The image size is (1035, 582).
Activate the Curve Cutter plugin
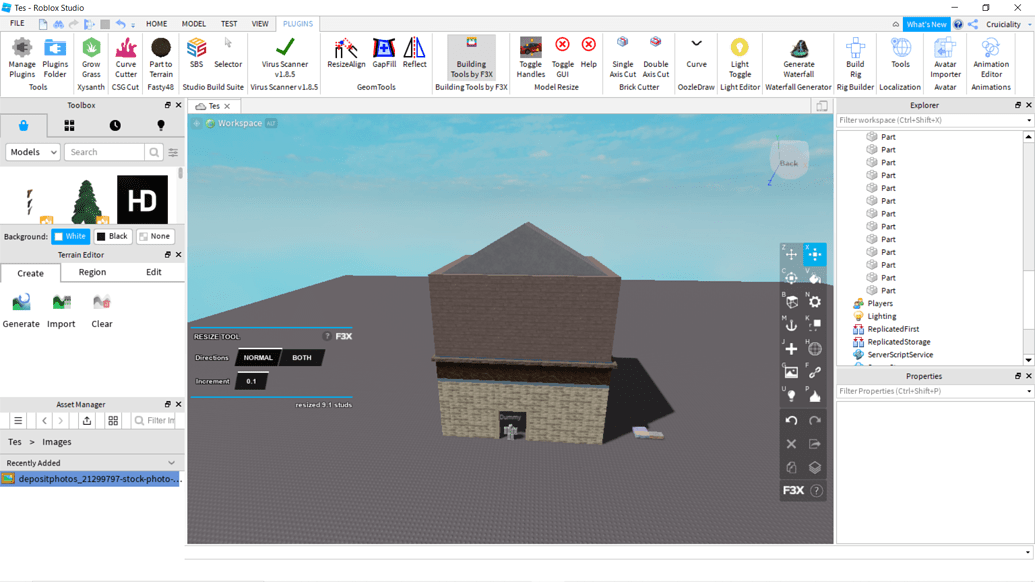125,58
